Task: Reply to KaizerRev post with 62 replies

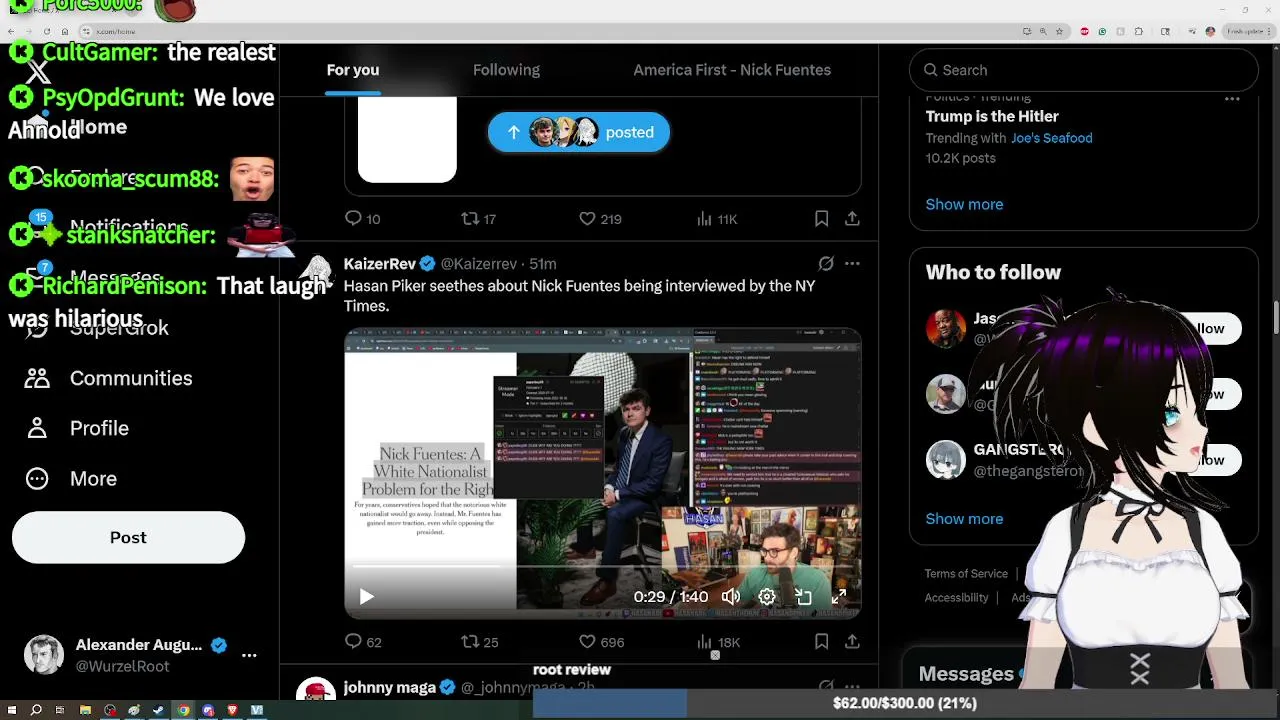Action: click(x=363, y=642)
